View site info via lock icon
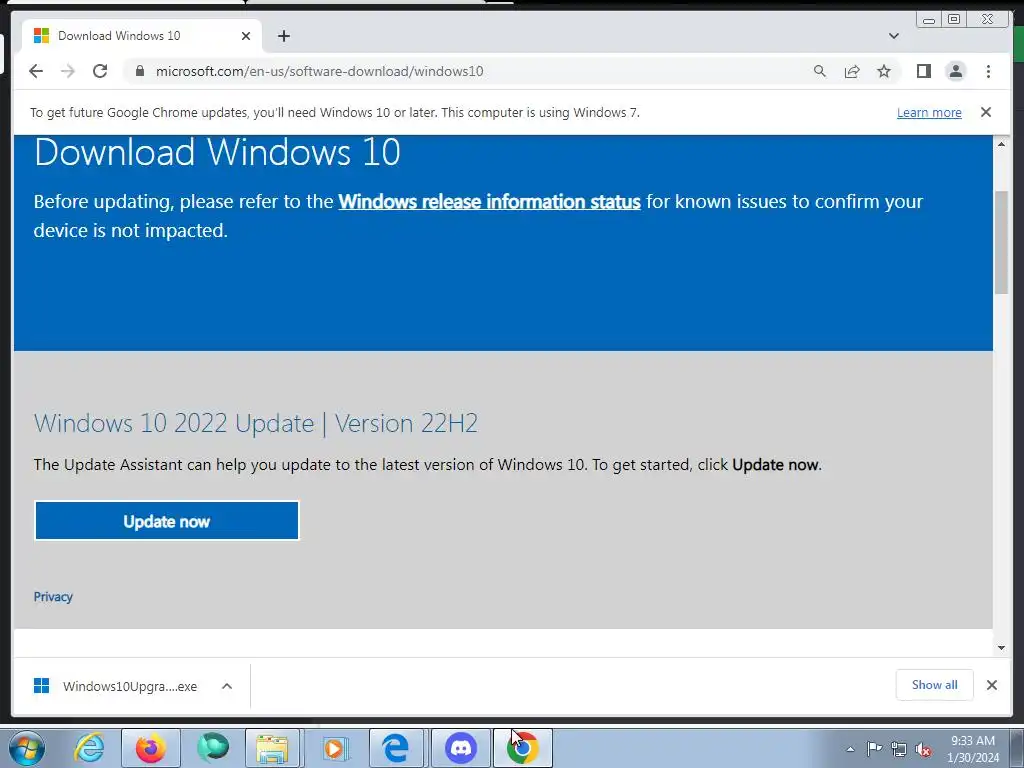The height and width of the screenshot is (768, 1024). click(x=140, y=71)
